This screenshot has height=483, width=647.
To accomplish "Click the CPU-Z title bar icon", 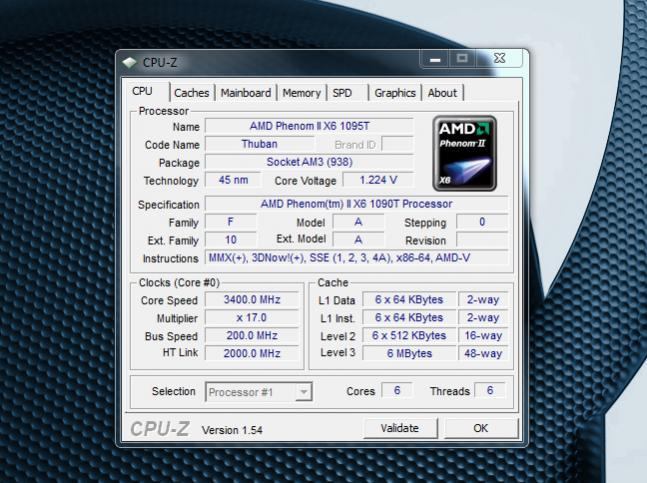I will pyautogui.click(x=130, y=63).
